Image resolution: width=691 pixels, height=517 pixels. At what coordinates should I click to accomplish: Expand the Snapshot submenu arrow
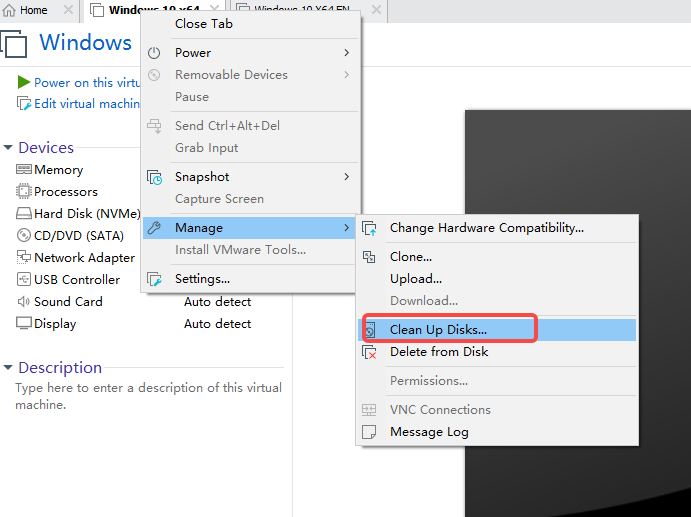pyautogui.click(x=346, y=177)
